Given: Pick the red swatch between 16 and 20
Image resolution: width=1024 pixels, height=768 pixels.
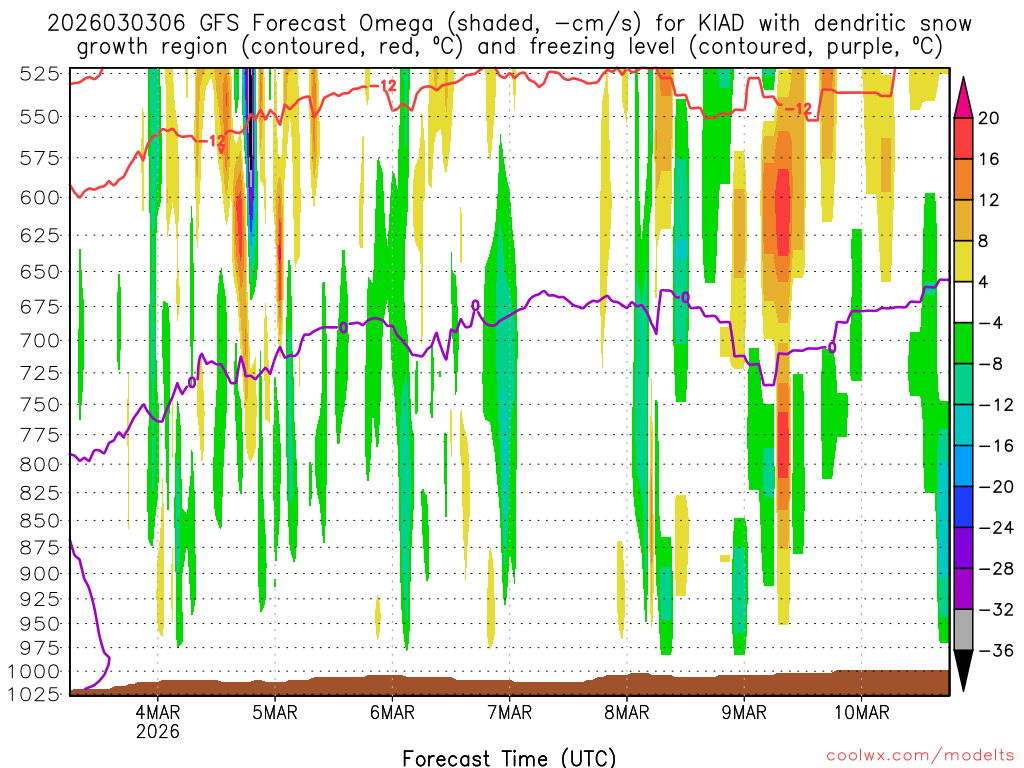Looking at the screenshot, I should pyautogui.click(x=963, y=138).
